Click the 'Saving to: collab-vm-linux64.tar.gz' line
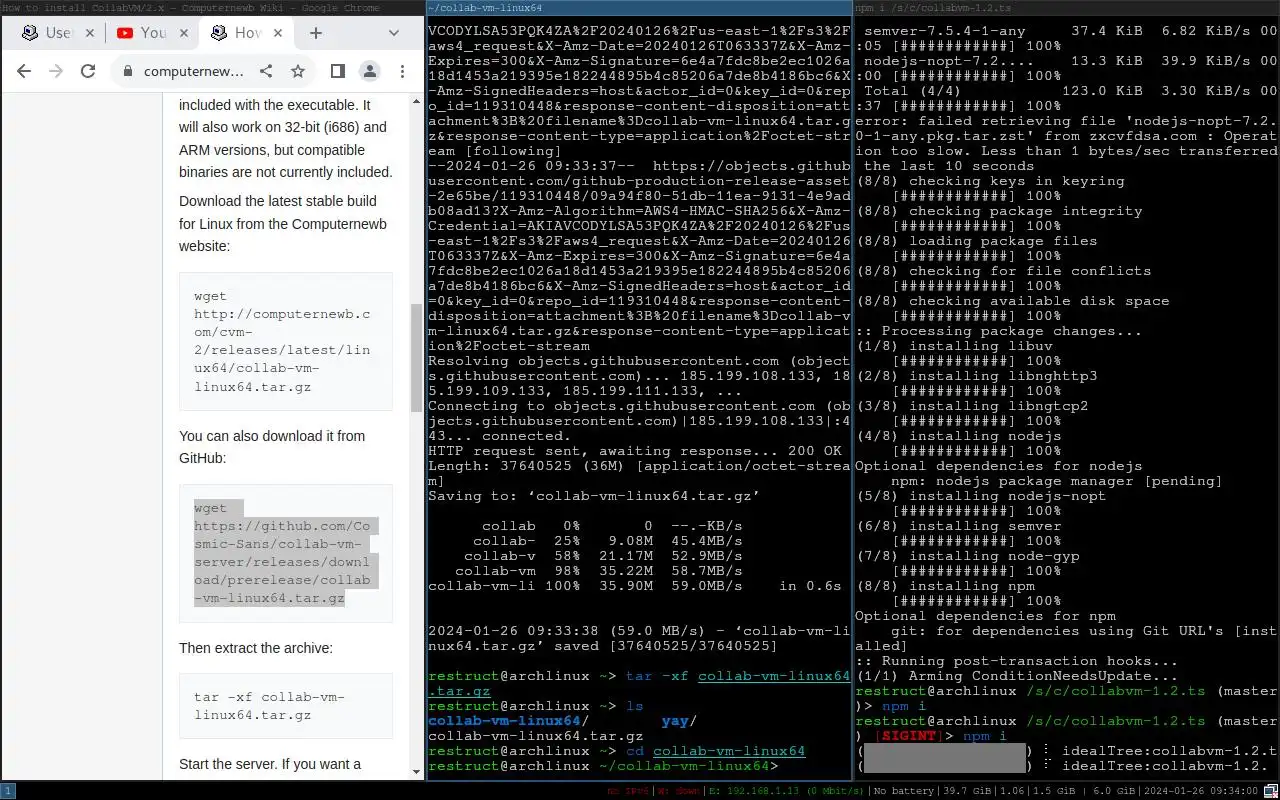This screenshot has height=800, width=1280. click(x=594, y=496)
